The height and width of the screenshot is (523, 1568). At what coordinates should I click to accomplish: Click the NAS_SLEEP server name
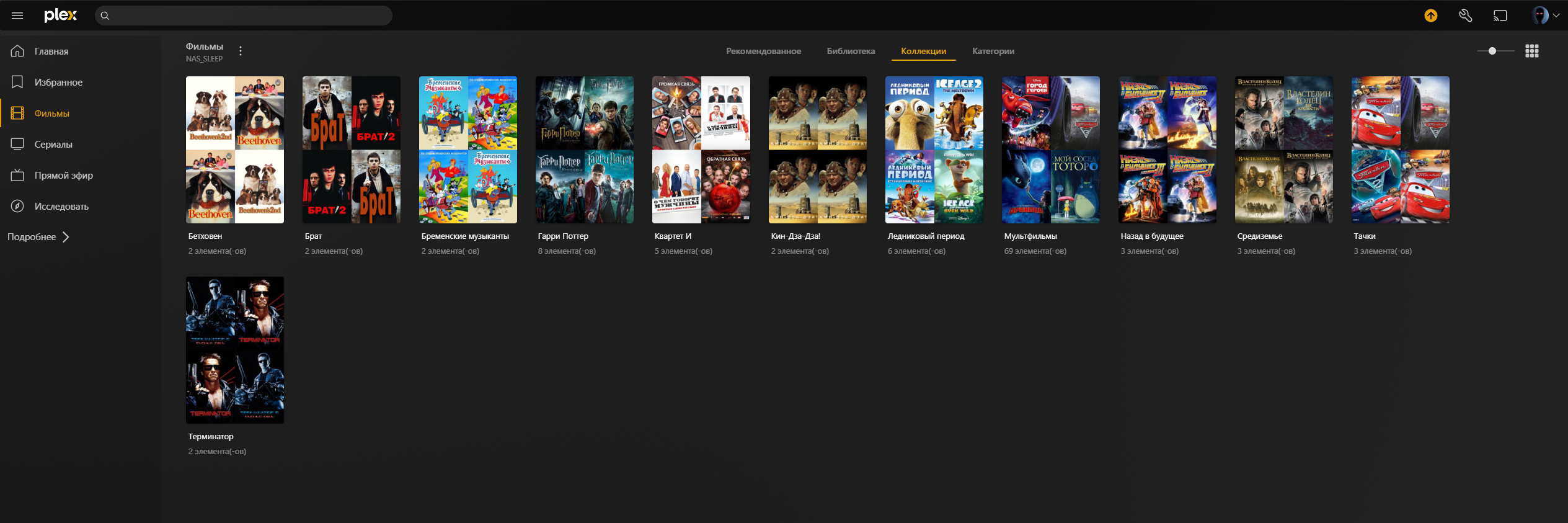click(x=204, y=59)
